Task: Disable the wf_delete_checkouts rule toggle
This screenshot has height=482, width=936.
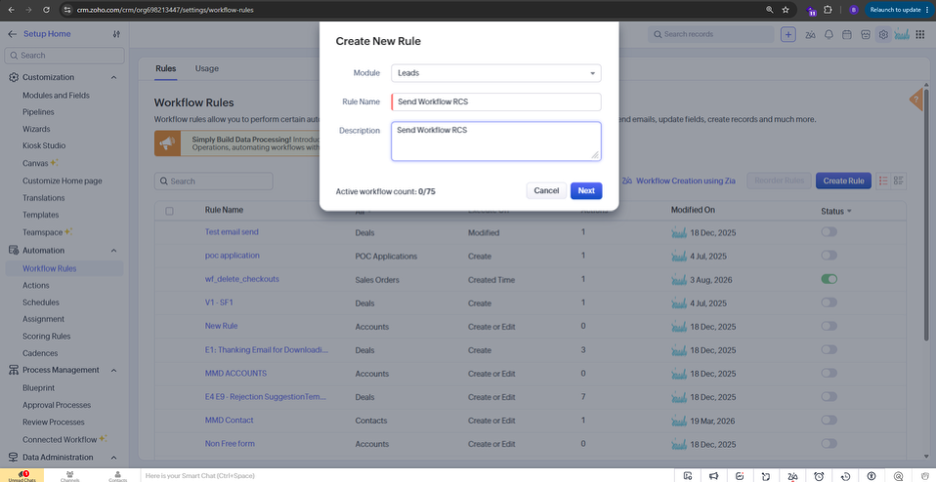Action: tap(829, 279)
